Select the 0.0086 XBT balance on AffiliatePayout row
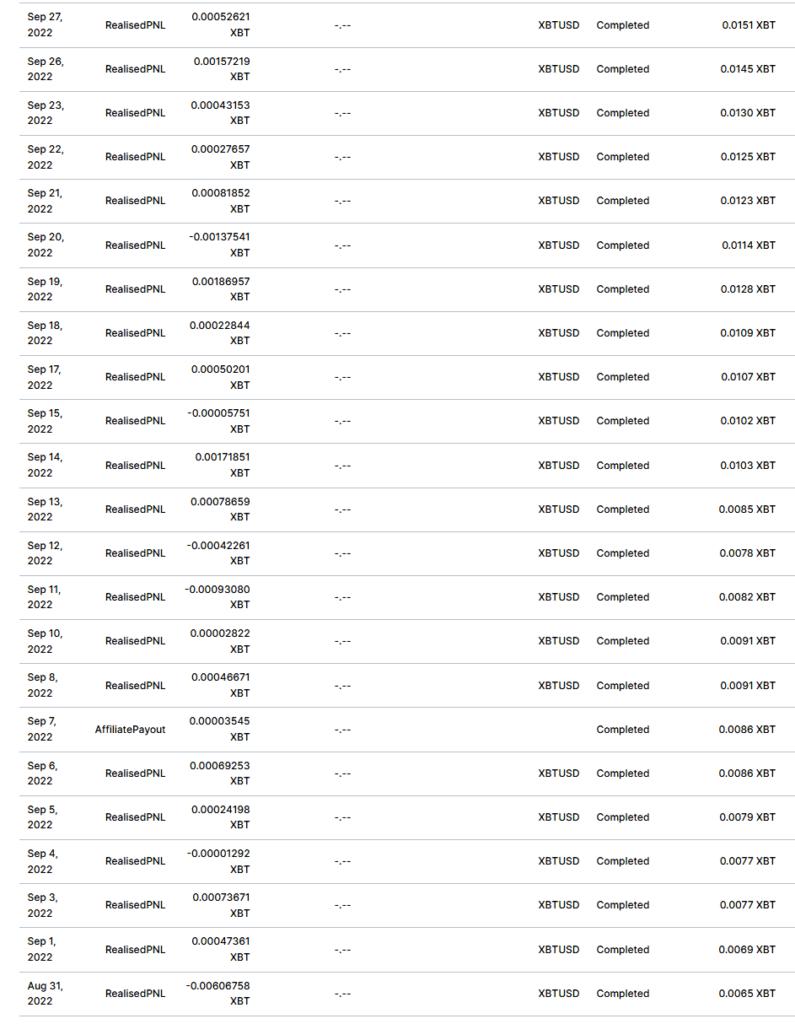The image size is (795, 1024). coord(747,729)
